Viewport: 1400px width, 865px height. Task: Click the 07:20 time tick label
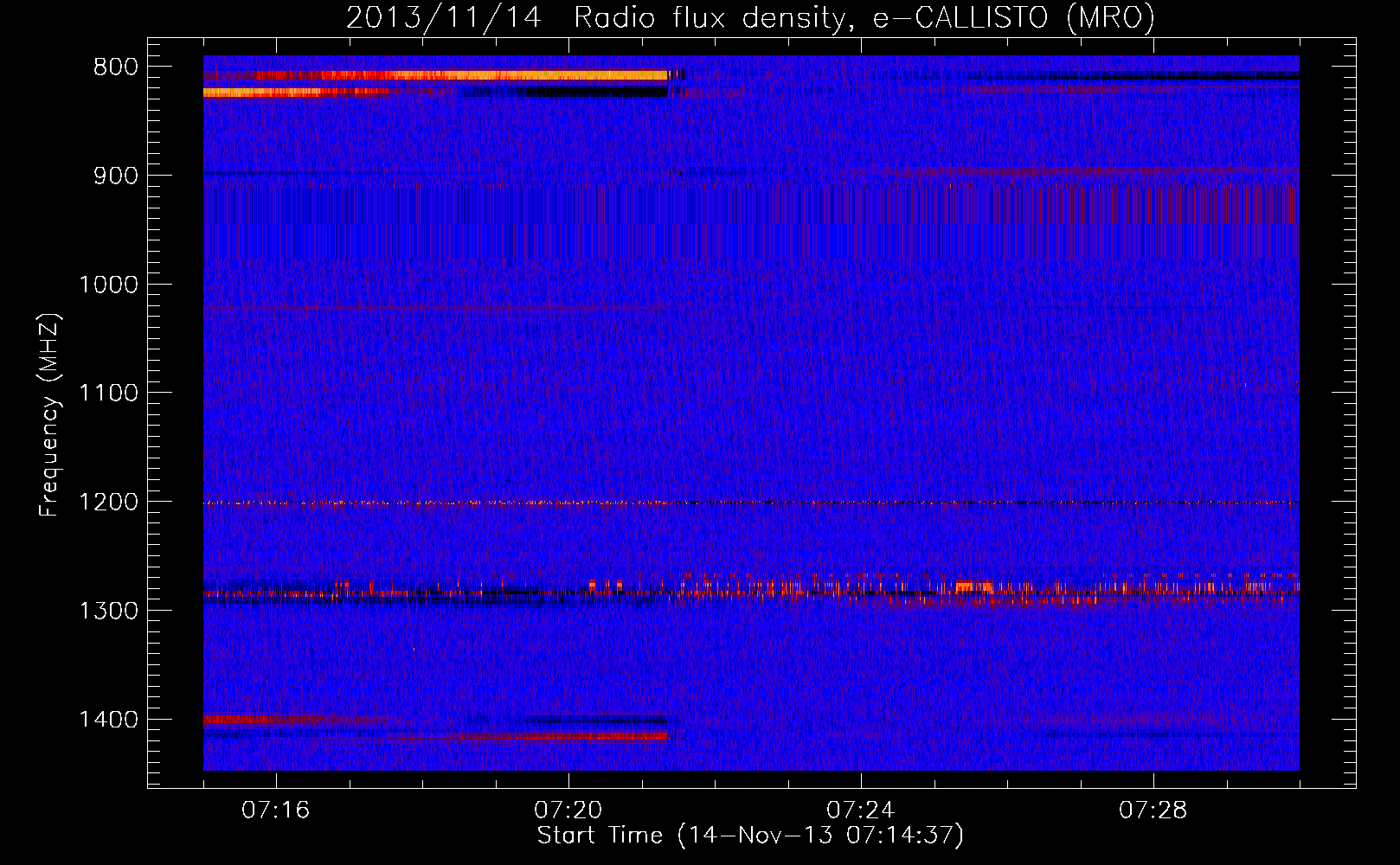coord(568,811)
